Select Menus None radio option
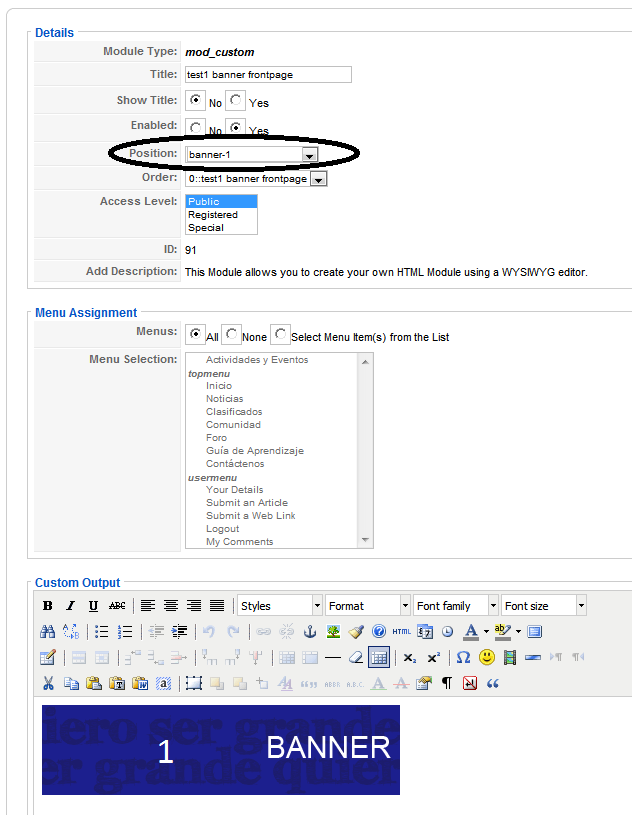Screen dimensions: 632x815 [231, 334]
